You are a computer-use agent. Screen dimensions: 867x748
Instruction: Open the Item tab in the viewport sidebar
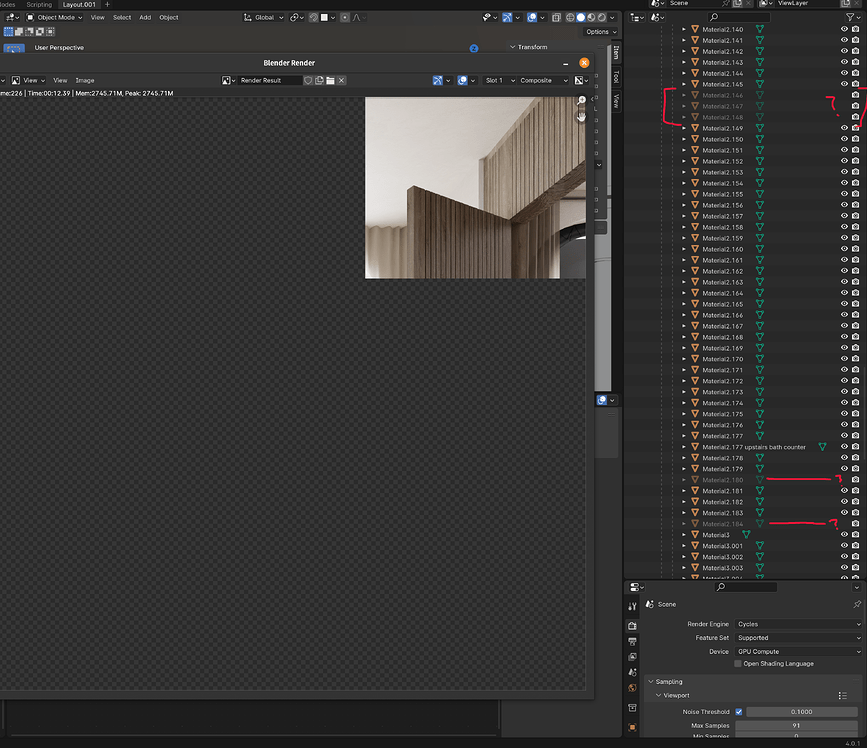[616, 53]
